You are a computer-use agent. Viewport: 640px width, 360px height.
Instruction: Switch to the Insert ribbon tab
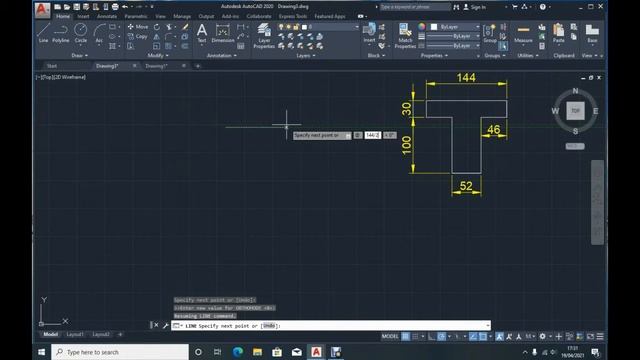click(83, 16)
